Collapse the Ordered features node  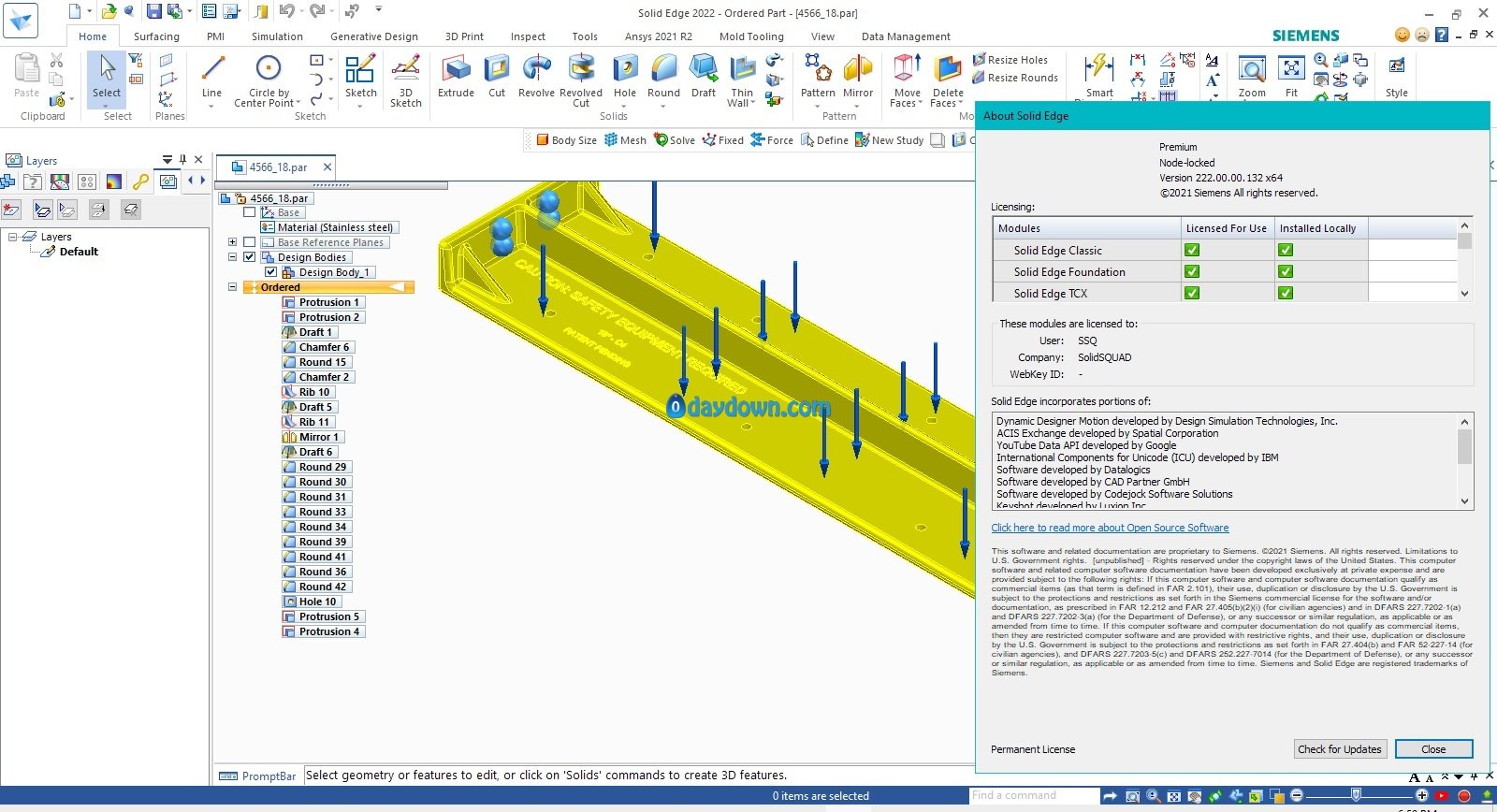[232, 287]
